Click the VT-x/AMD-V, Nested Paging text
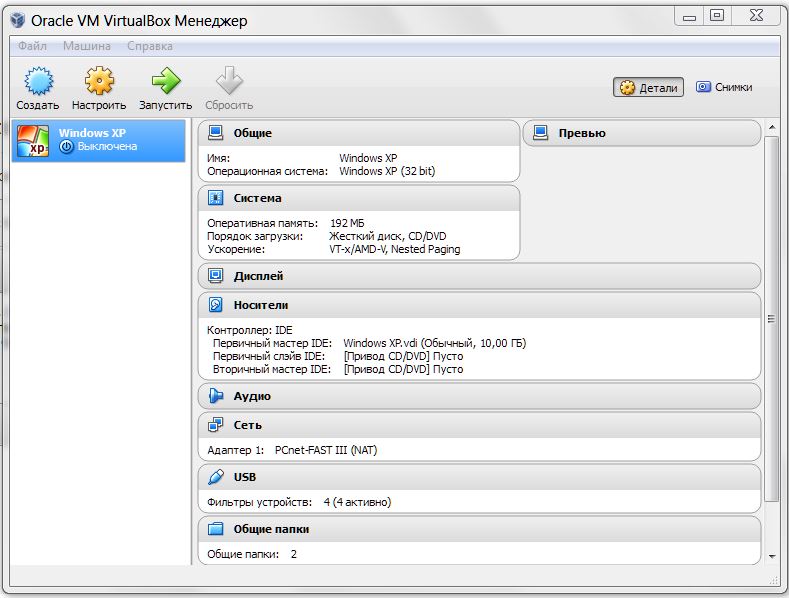 point(394,249)
